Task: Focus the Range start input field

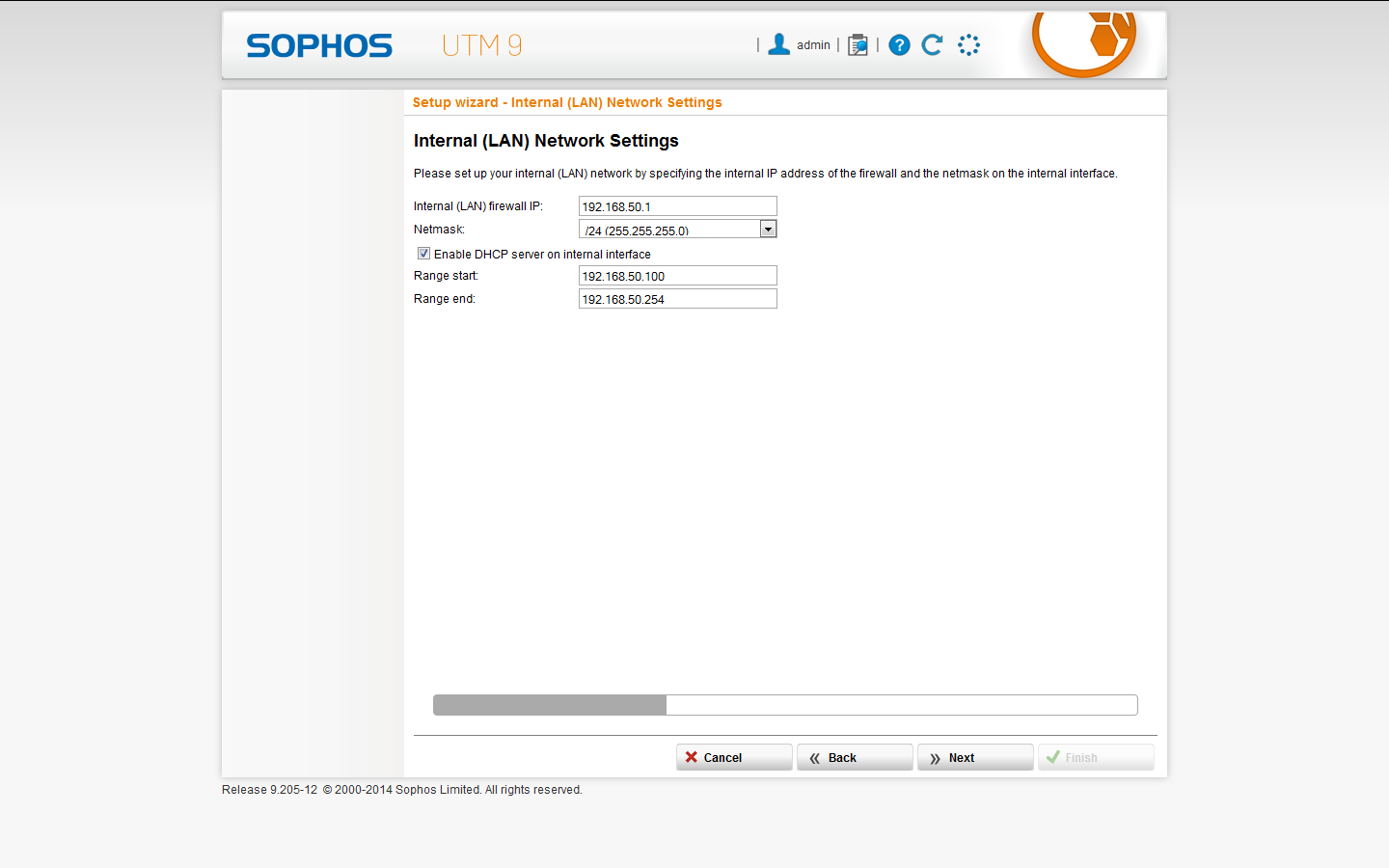Action: point(677,276)
